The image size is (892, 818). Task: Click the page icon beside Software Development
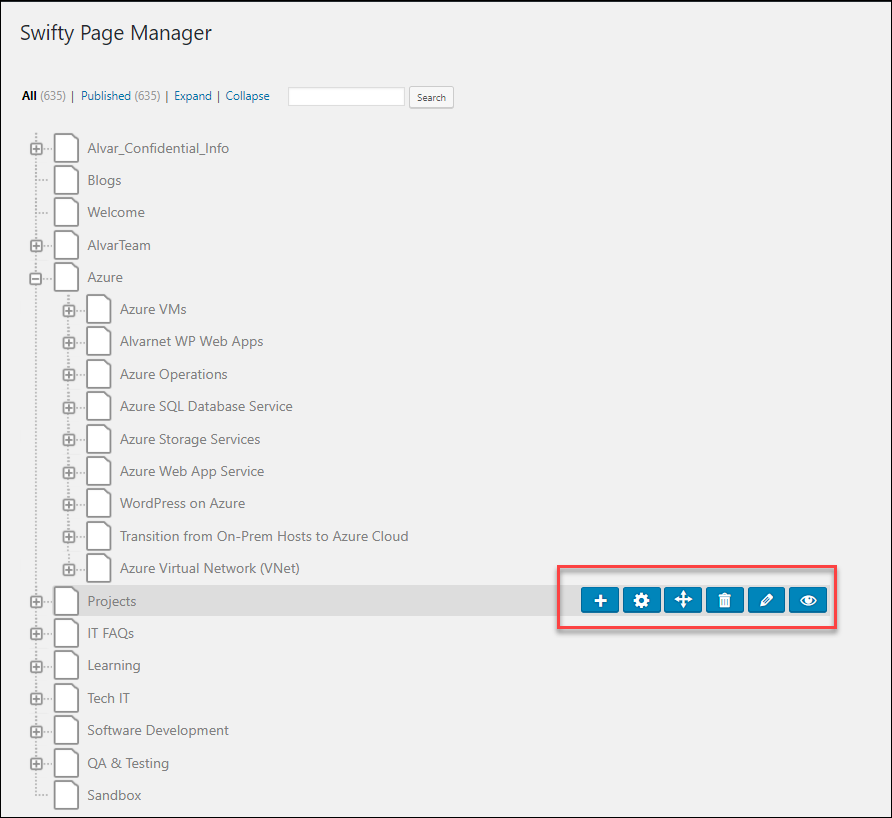[67, 730]
